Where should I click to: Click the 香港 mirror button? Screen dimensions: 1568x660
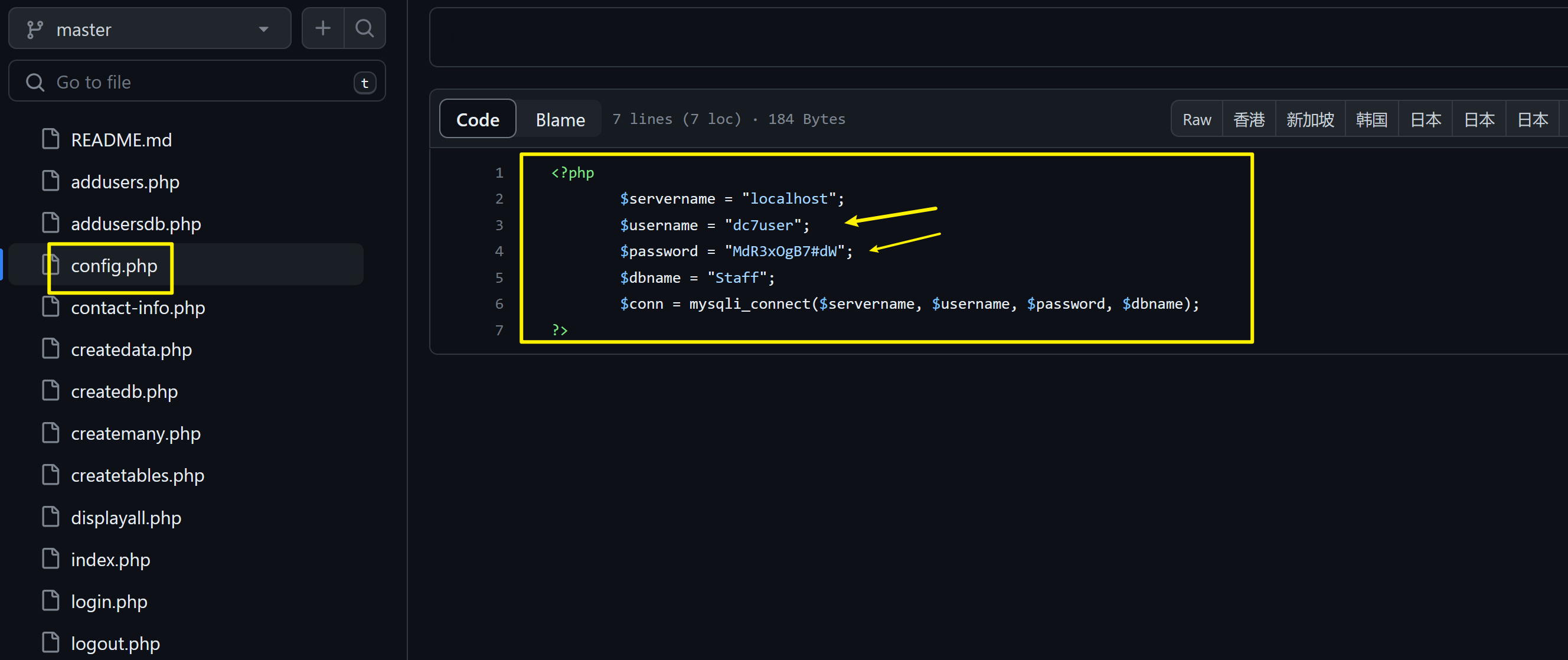click(x=1249, y=119)
